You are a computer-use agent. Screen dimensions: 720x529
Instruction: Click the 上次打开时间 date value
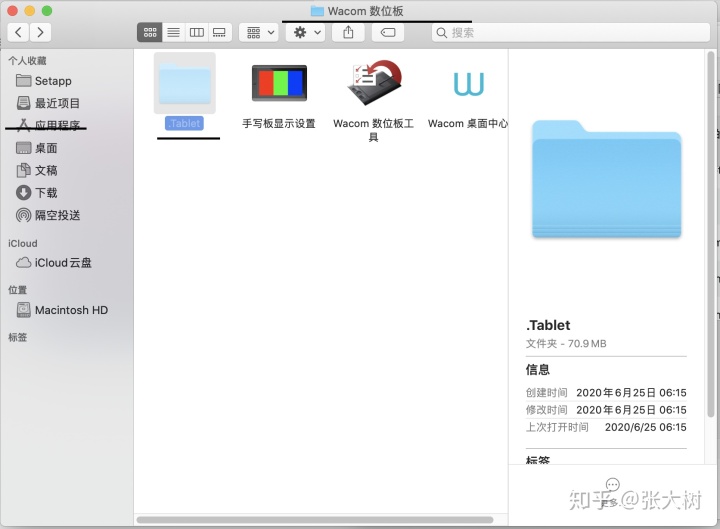click(x=646, y=427)
